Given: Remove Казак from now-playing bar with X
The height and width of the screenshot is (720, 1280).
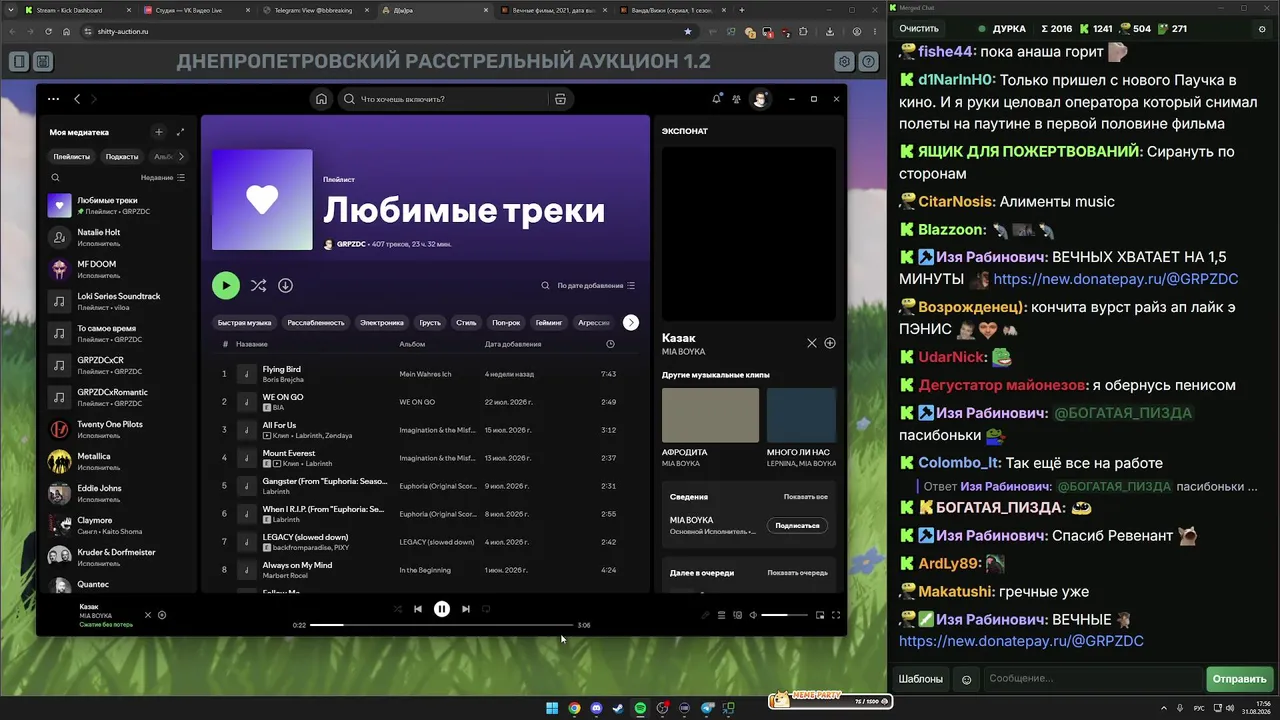Looking at the screenshot, I should tap(148, 615).
